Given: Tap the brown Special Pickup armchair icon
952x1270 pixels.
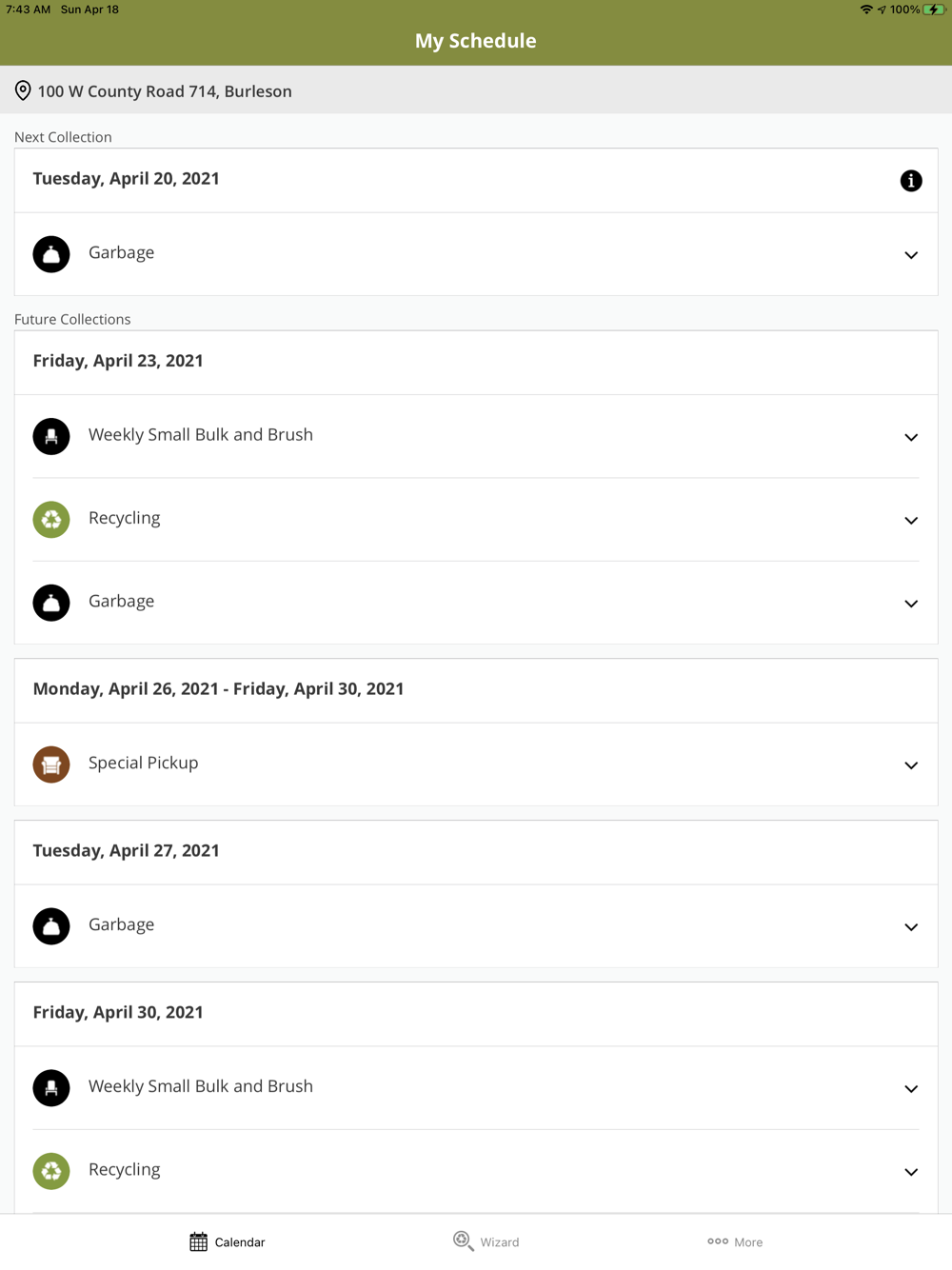Looking at the screenshot, I should [x=51, y=764].
